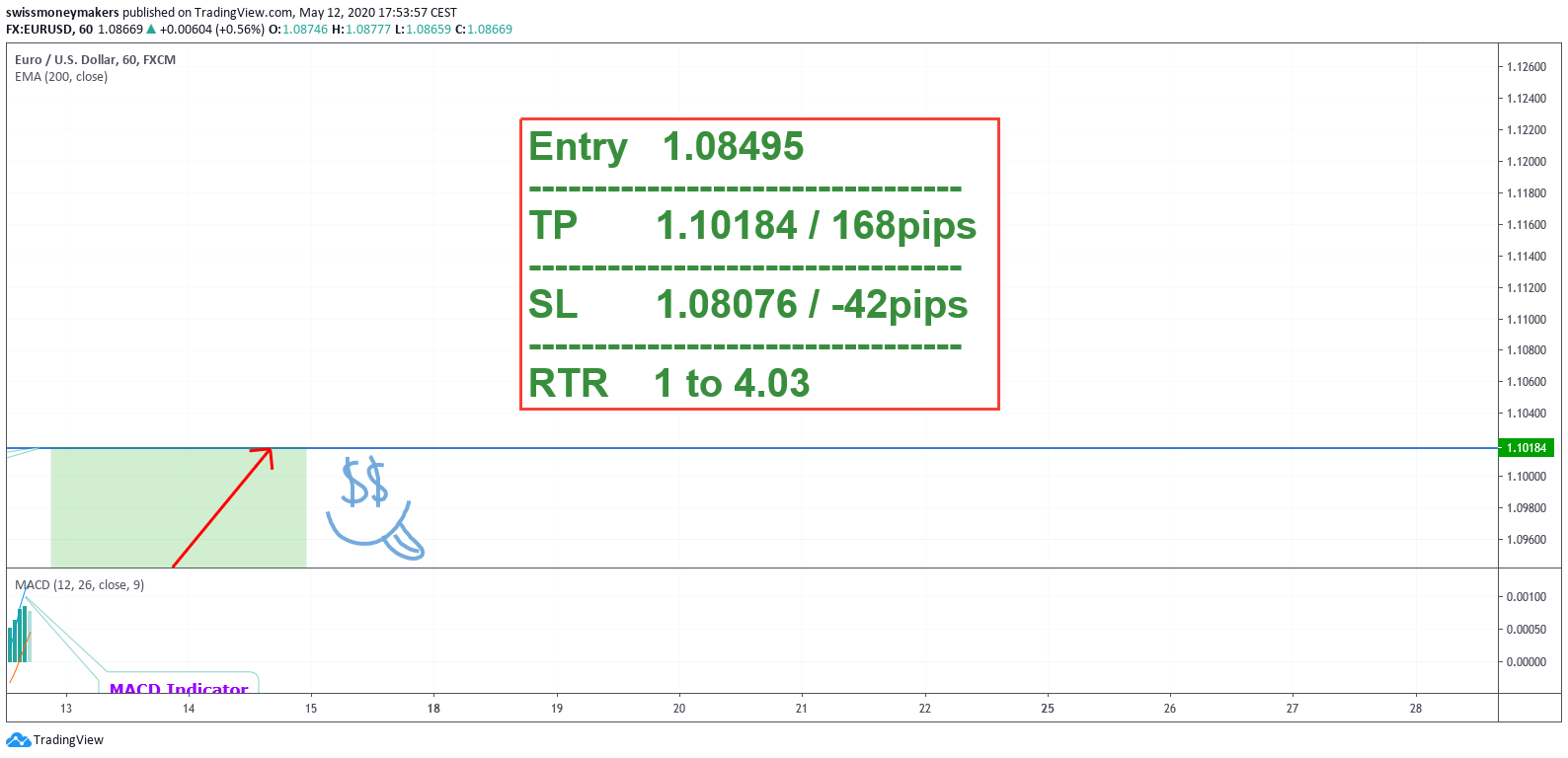Click date 20 on the time axis
1568x758 pixels.
click(679, 709)
